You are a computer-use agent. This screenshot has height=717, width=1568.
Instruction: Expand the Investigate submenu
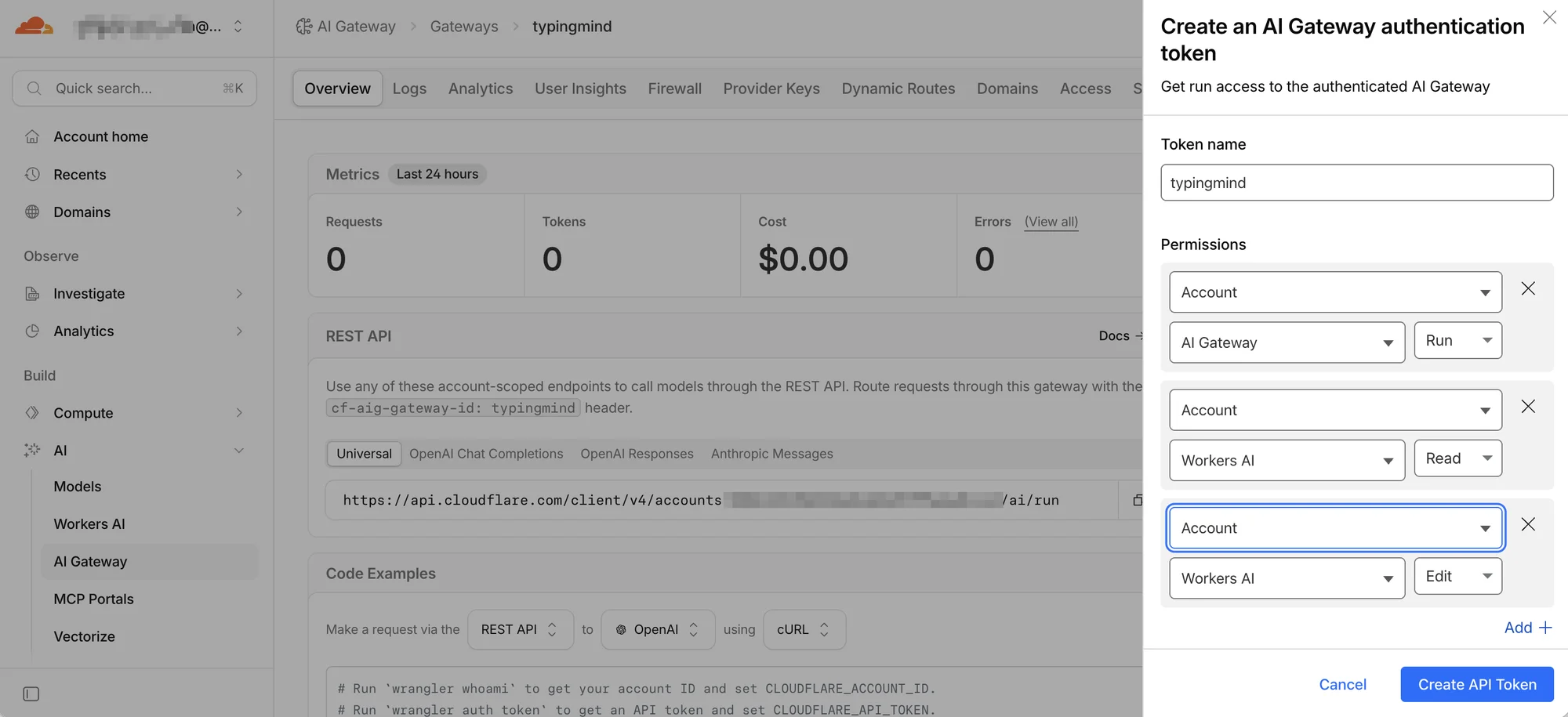[x=239, y=293]
